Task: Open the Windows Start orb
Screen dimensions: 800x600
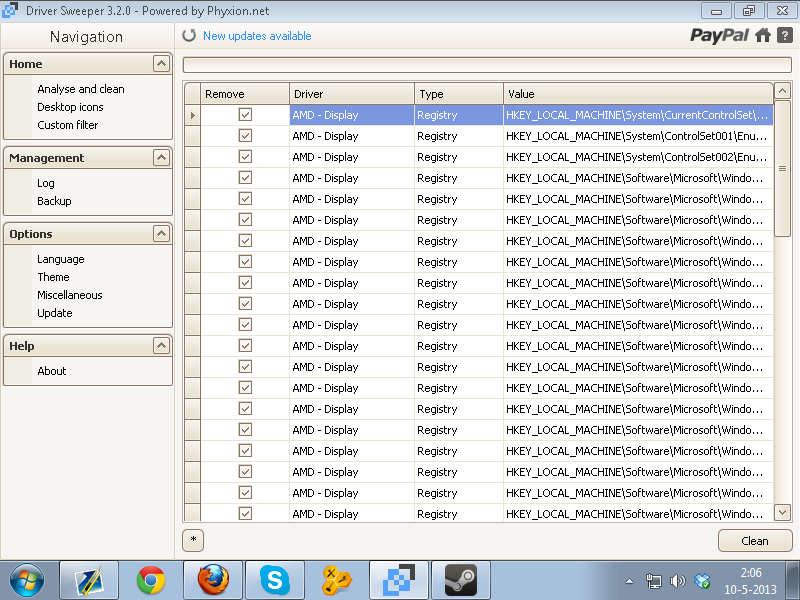Action: pyautogui.click(x=27, y=580)
